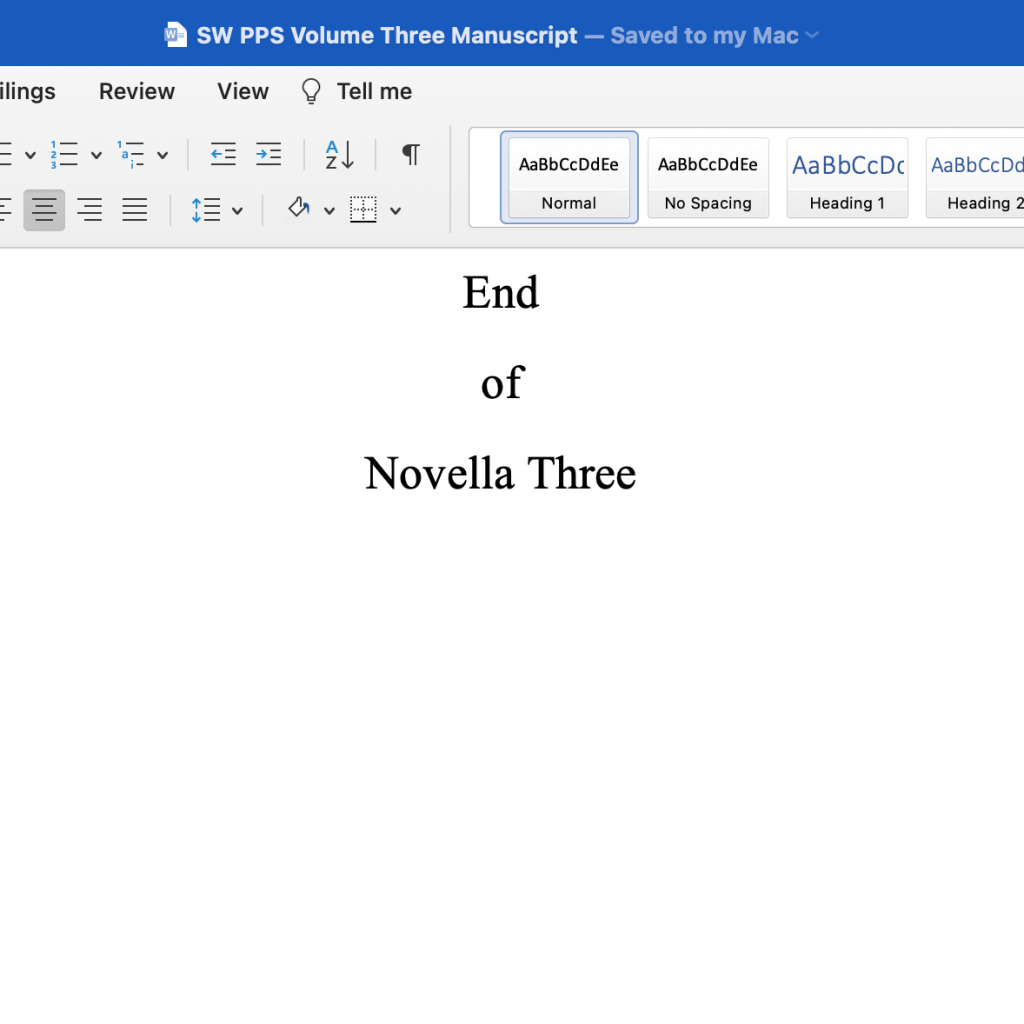
Task: Open the Review tab
Action: point(136,91)
